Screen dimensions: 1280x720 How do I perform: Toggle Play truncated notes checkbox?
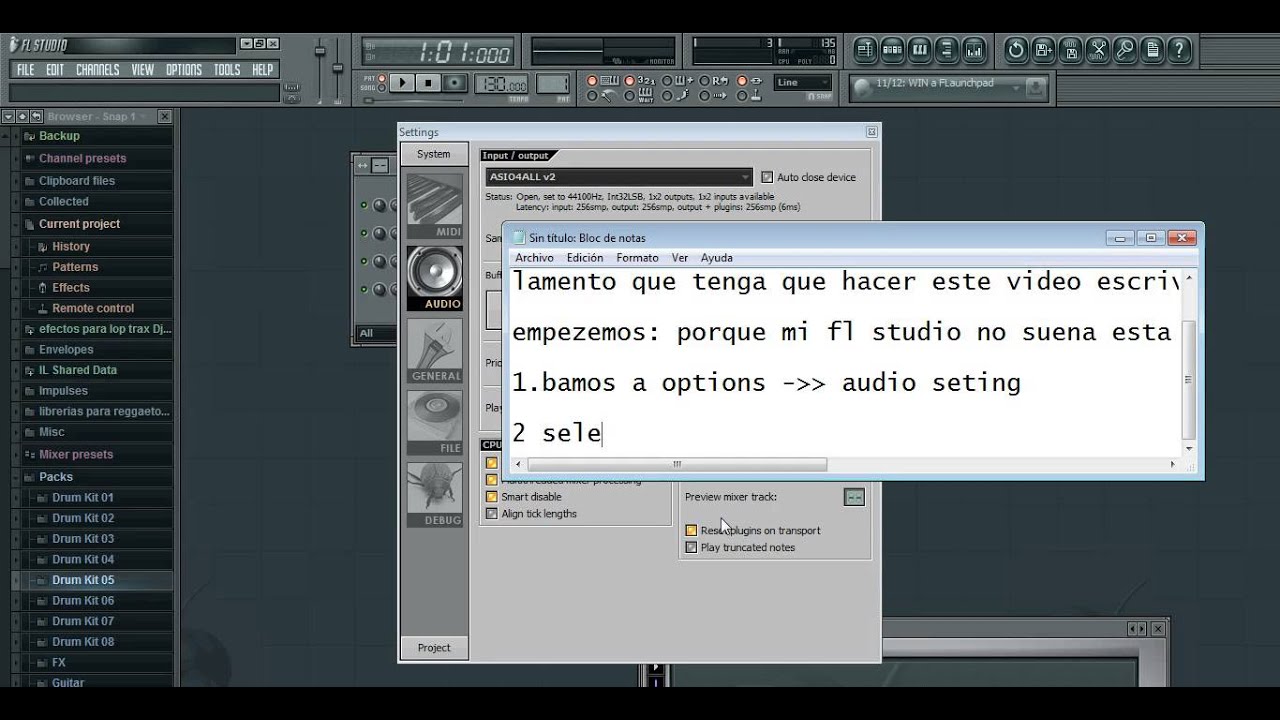691,548
